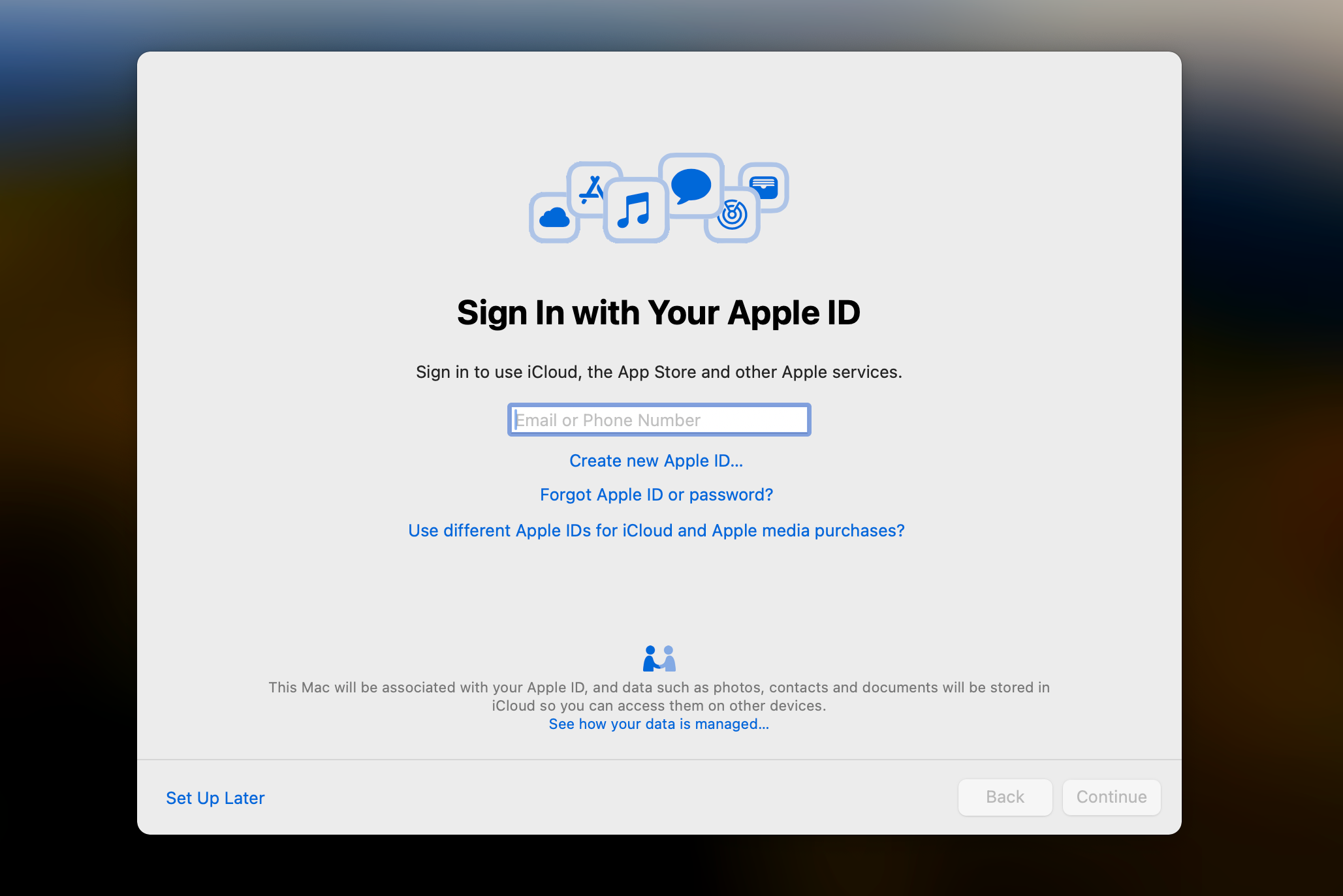Choose Set Up Later

[215, 797]
